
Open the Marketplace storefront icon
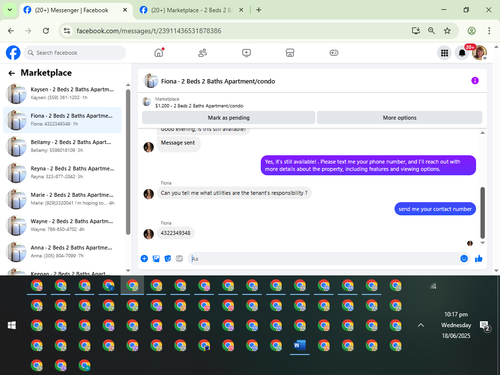pos(290,53)
